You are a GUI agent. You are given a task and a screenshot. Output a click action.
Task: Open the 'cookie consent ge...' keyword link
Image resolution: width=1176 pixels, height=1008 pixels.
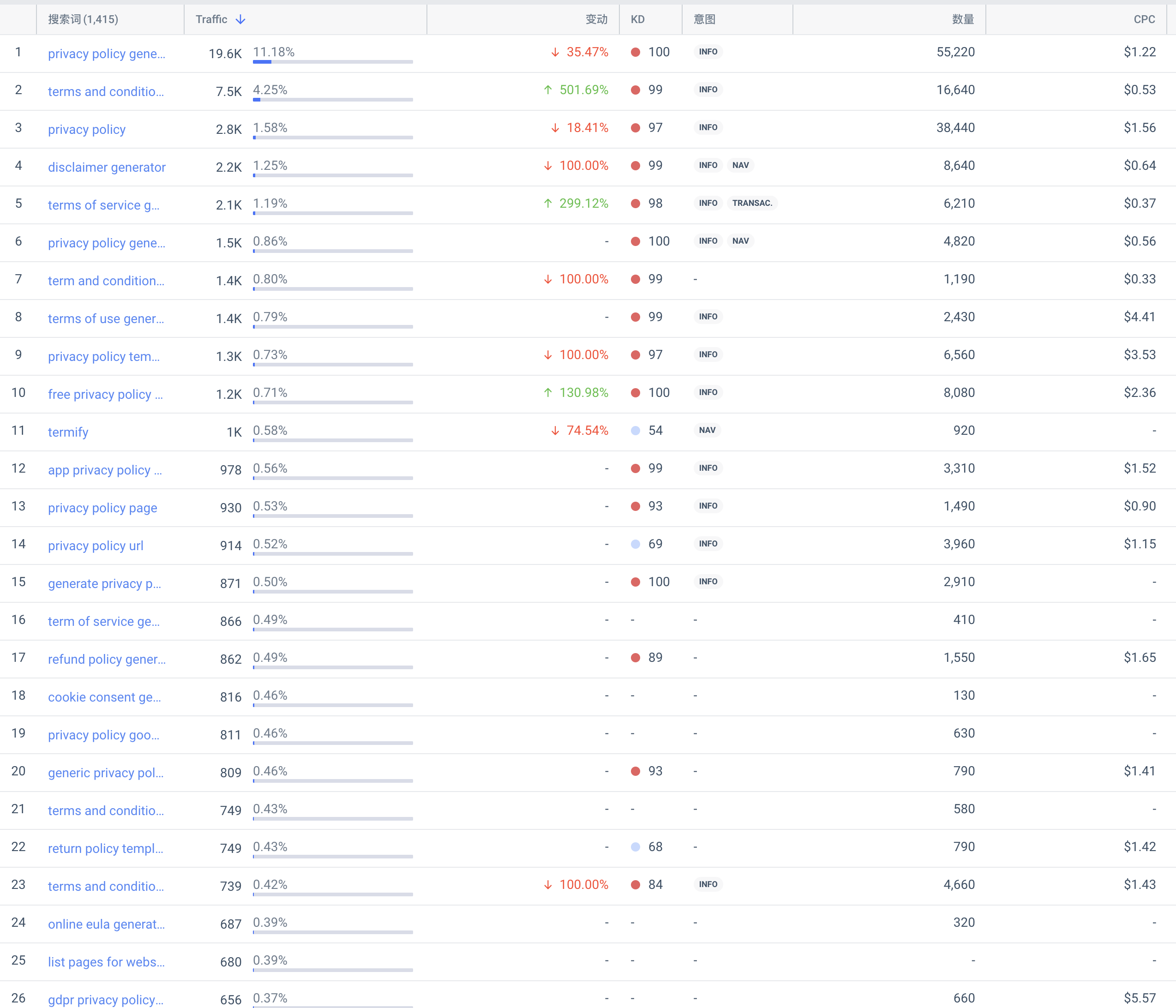104,697
